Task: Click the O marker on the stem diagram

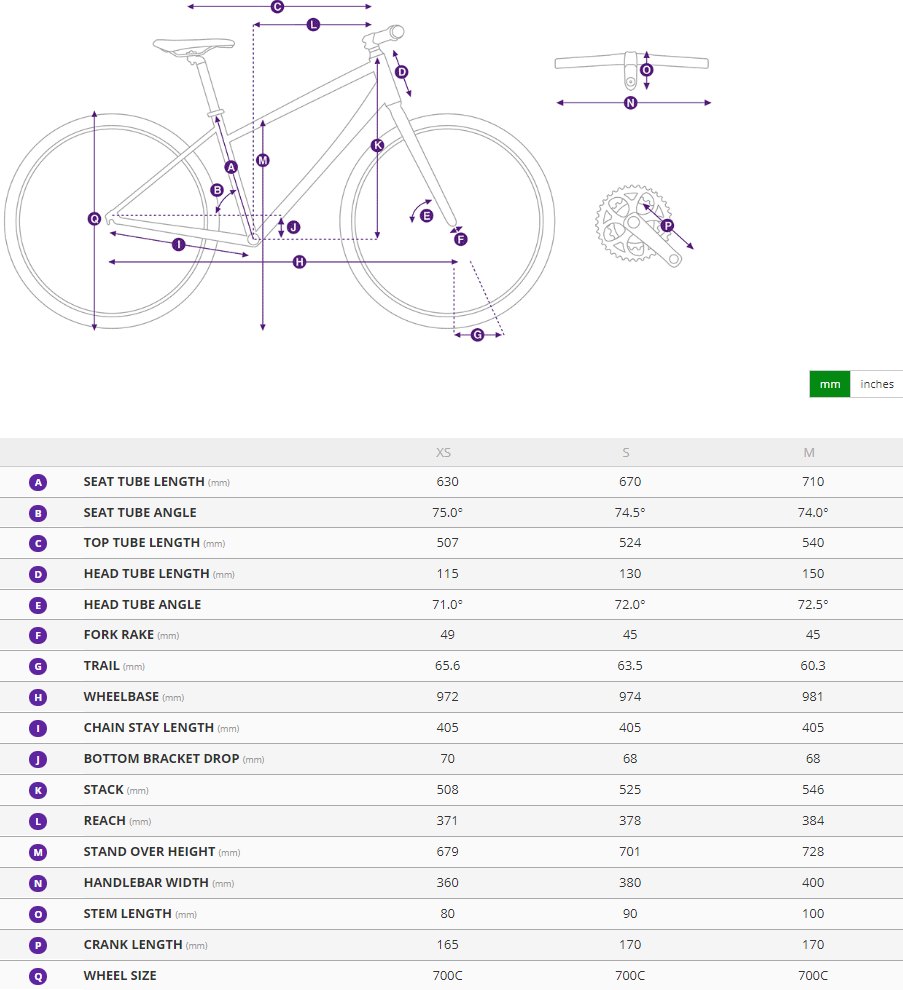Action: click(x=646, y=70)
